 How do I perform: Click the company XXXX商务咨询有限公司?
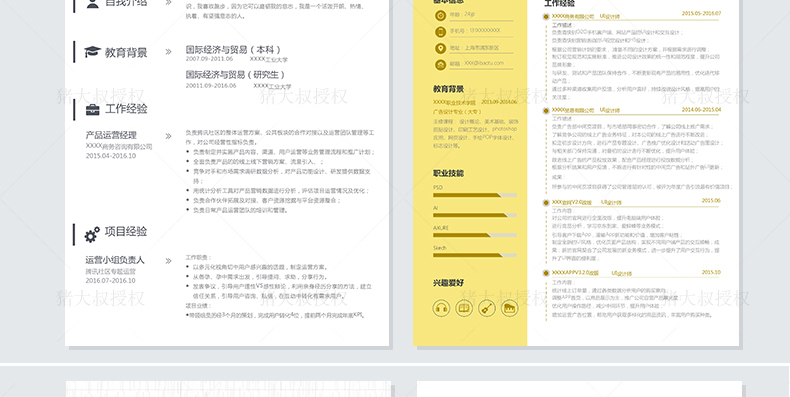(x=119, y=146)
